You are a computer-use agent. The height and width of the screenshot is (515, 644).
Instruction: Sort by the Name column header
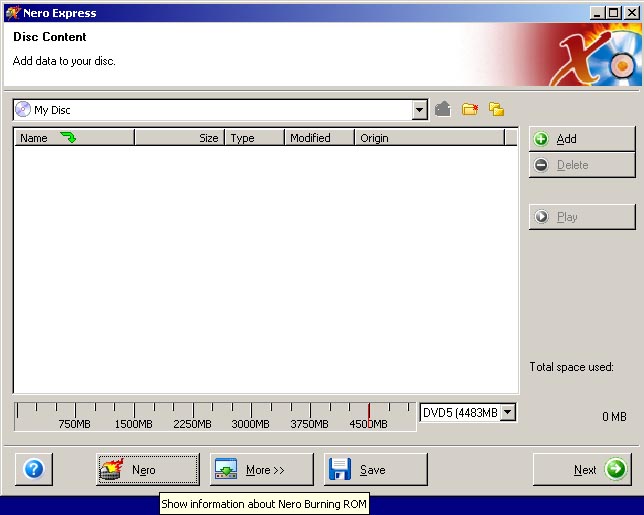click(x=74, y=138)
